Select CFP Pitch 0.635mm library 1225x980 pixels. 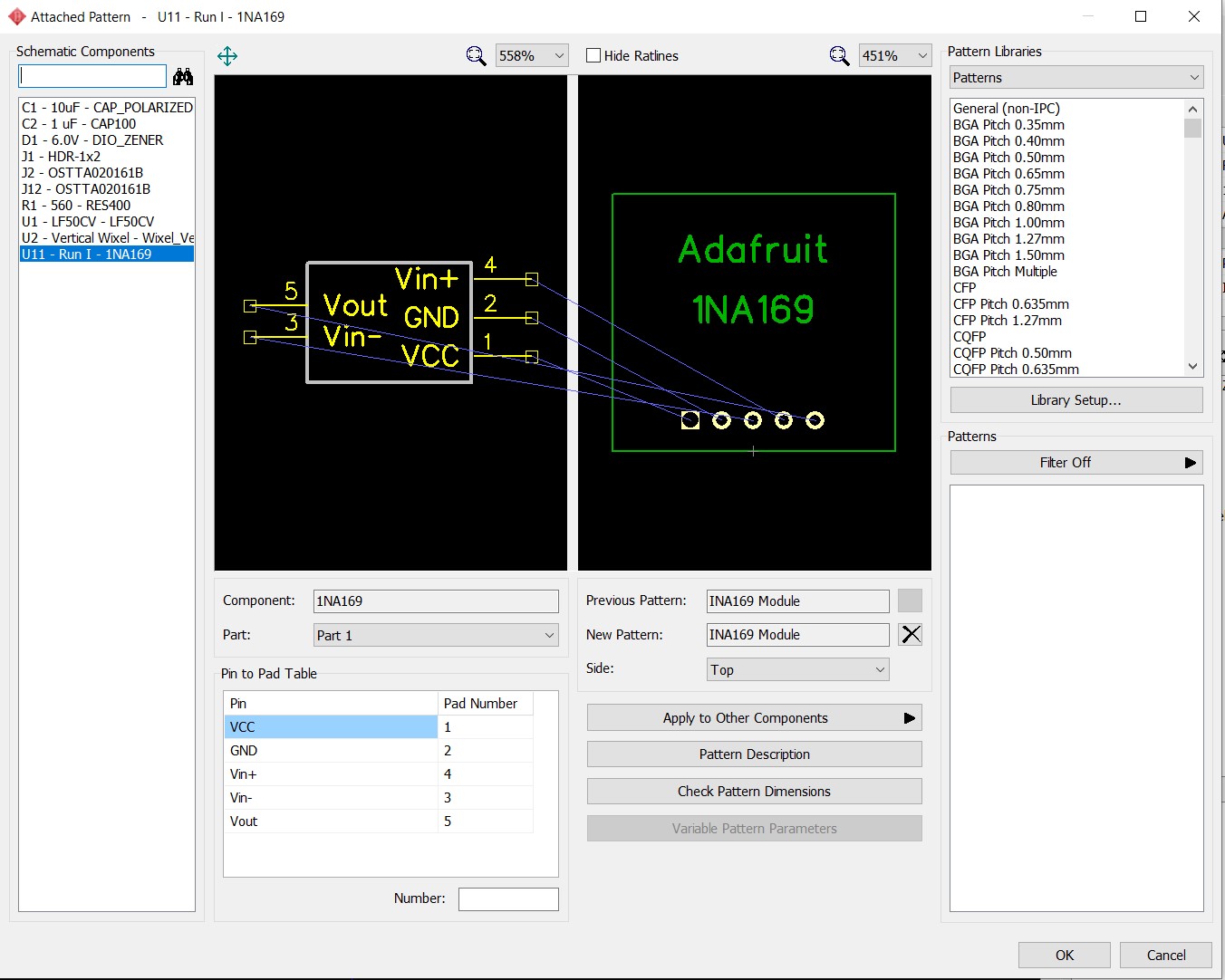[x=1067, y=304]
